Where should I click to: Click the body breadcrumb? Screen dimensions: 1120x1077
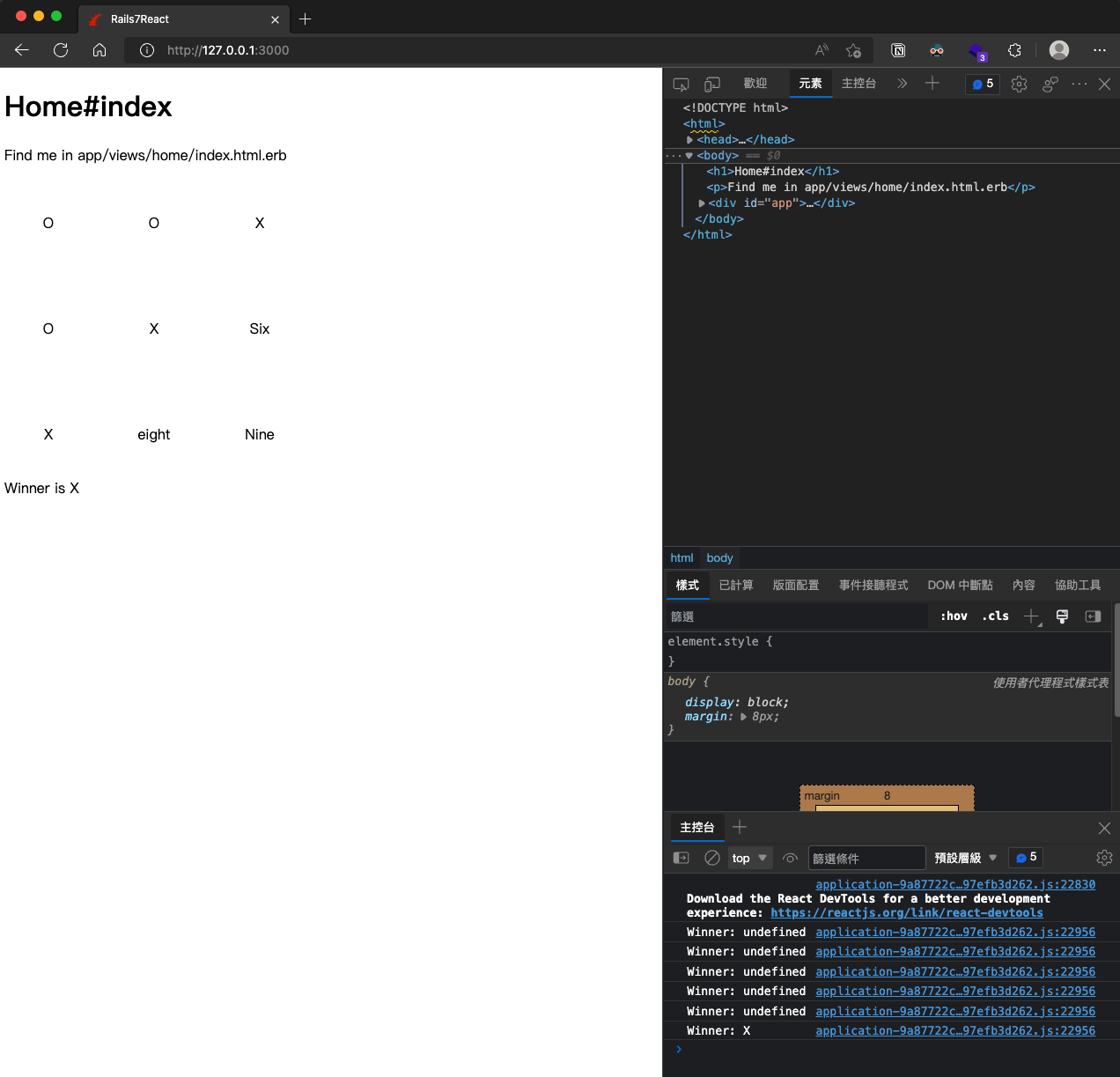point(719,557)
